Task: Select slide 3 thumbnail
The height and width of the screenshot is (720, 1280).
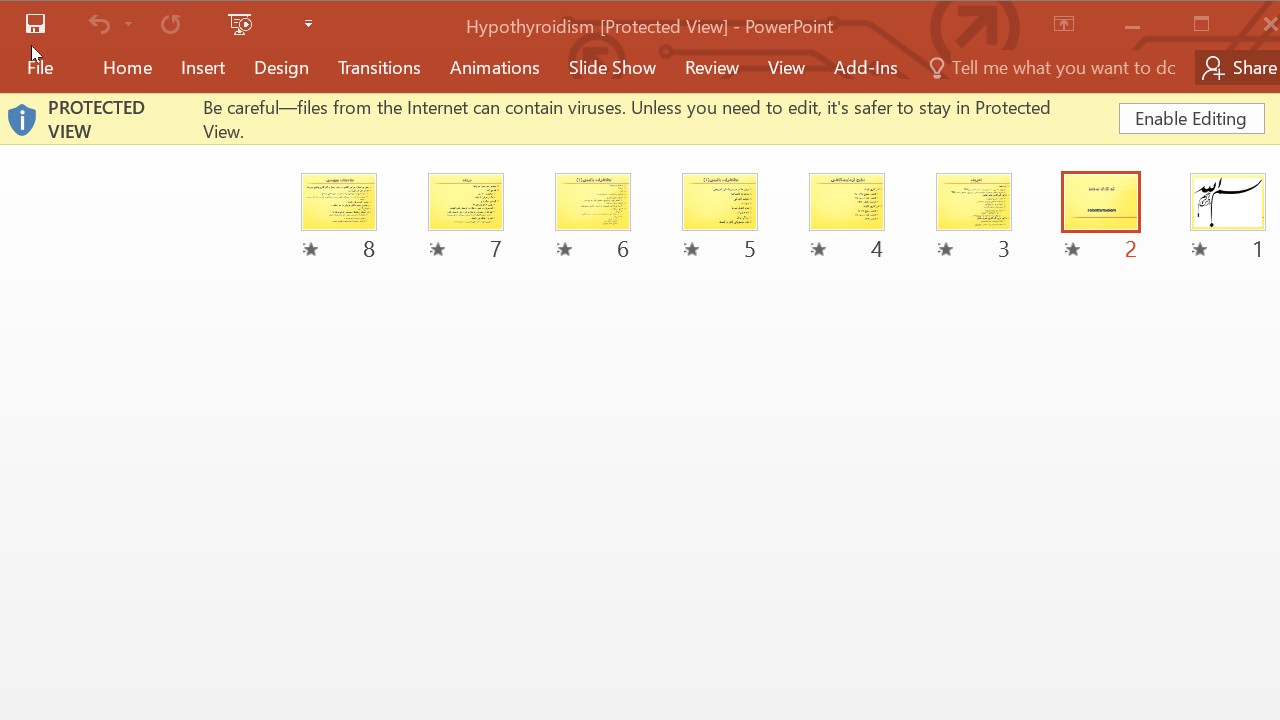Action: pos(973,202)
